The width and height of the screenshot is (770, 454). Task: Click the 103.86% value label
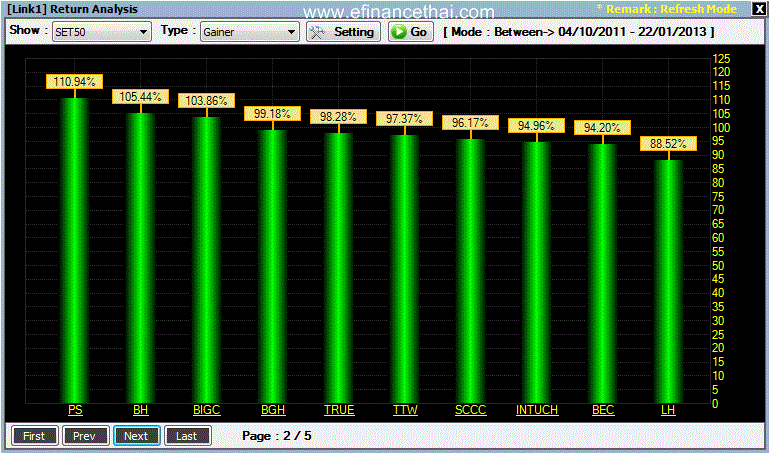[x=206, y=101]
